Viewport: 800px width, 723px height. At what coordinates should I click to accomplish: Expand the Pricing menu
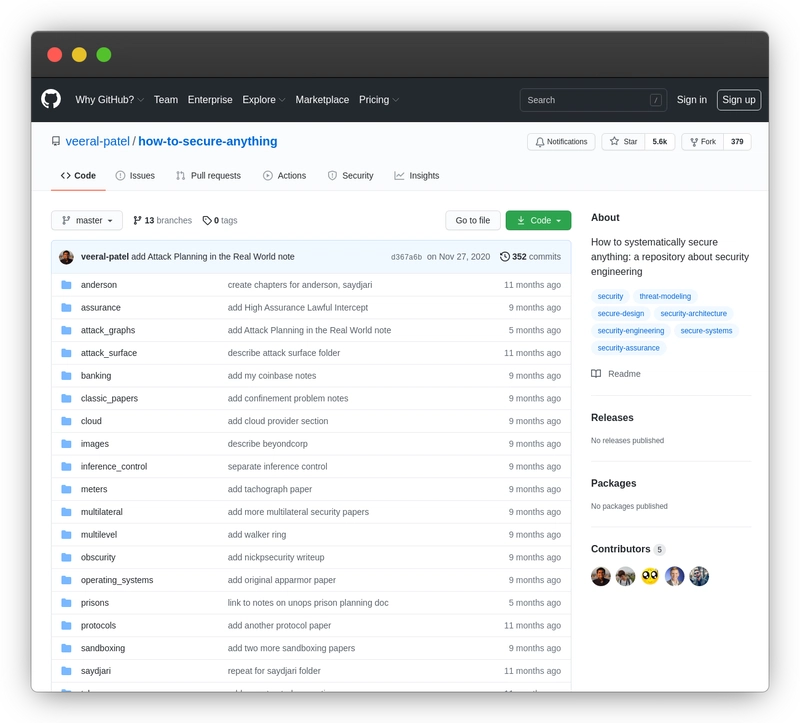pos(379,99)
